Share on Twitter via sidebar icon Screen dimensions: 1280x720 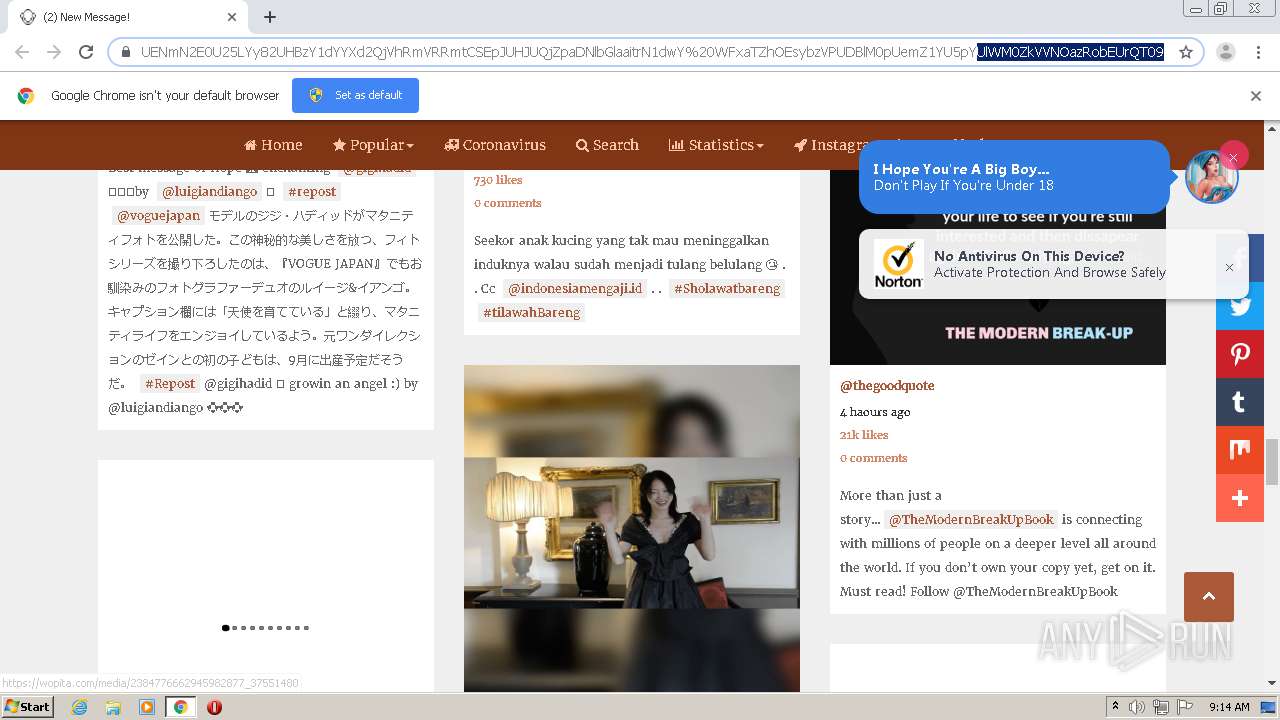tap(1240, 306)
